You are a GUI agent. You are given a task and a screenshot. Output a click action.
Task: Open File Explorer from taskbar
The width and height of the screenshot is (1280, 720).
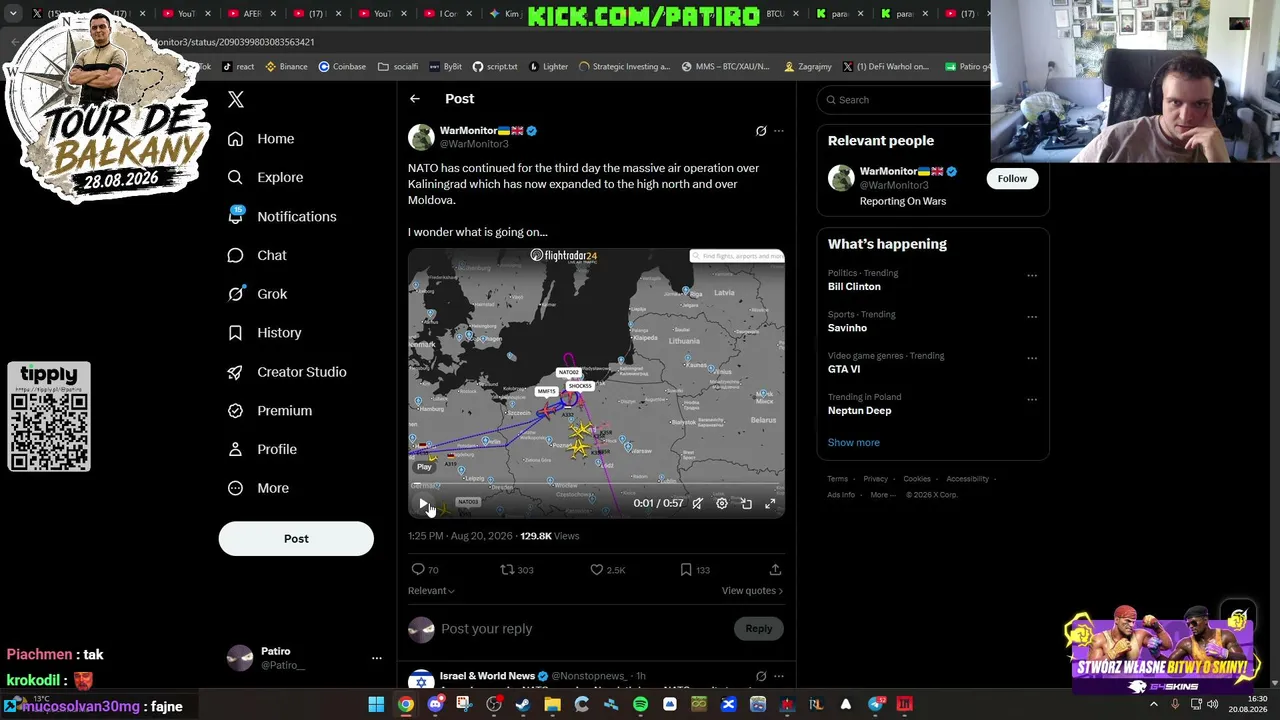(552, 705)
